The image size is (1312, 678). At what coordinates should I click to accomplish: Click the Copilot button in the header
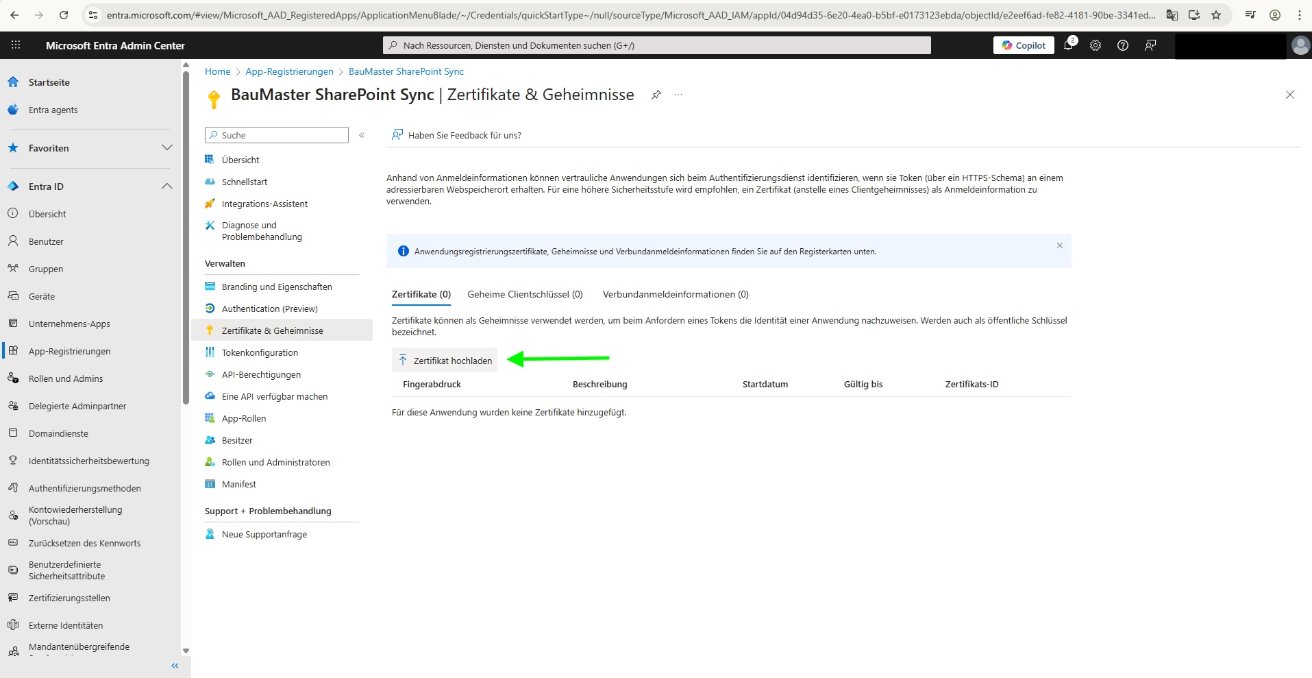(1023, 45)
